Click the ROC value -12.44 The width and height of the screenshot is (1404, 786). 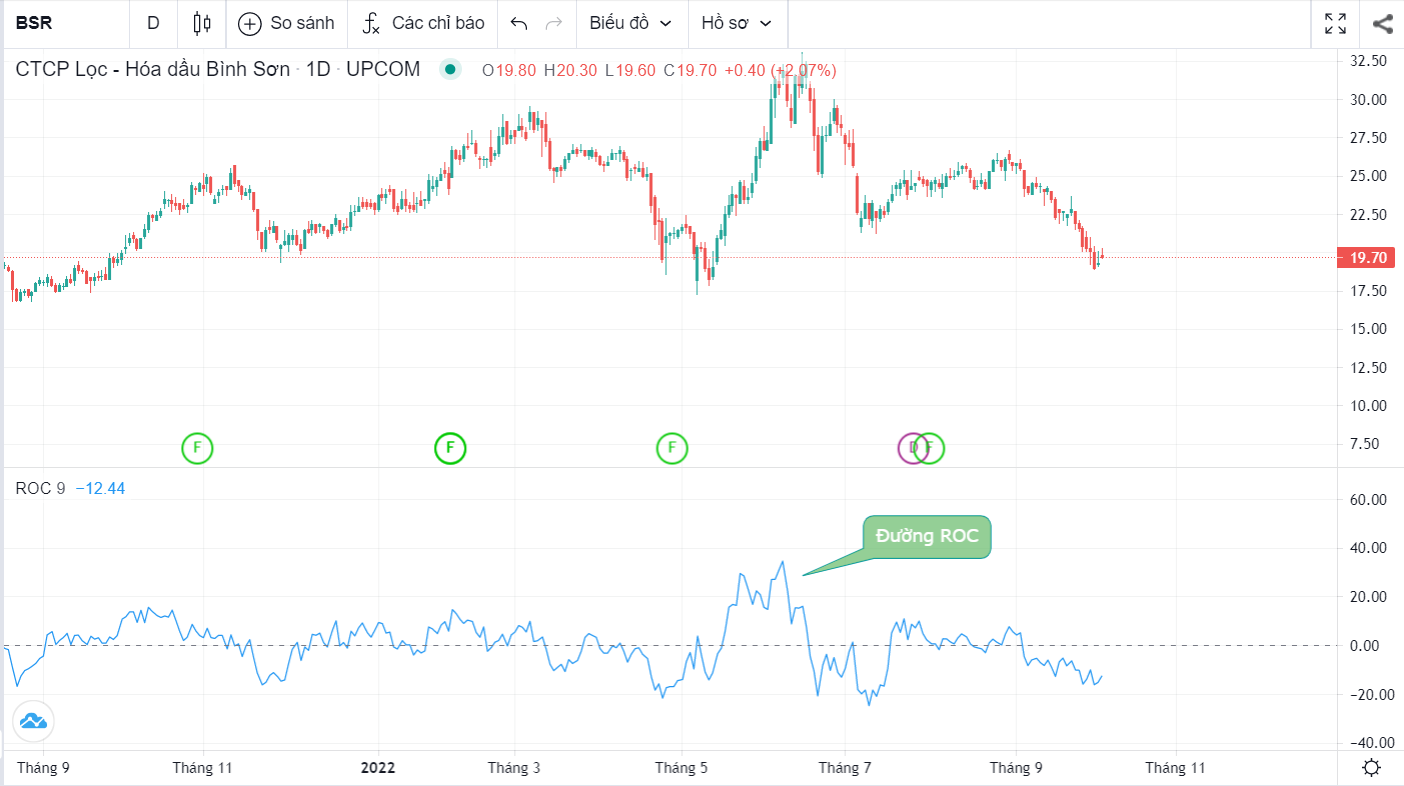tap(100, 488)
